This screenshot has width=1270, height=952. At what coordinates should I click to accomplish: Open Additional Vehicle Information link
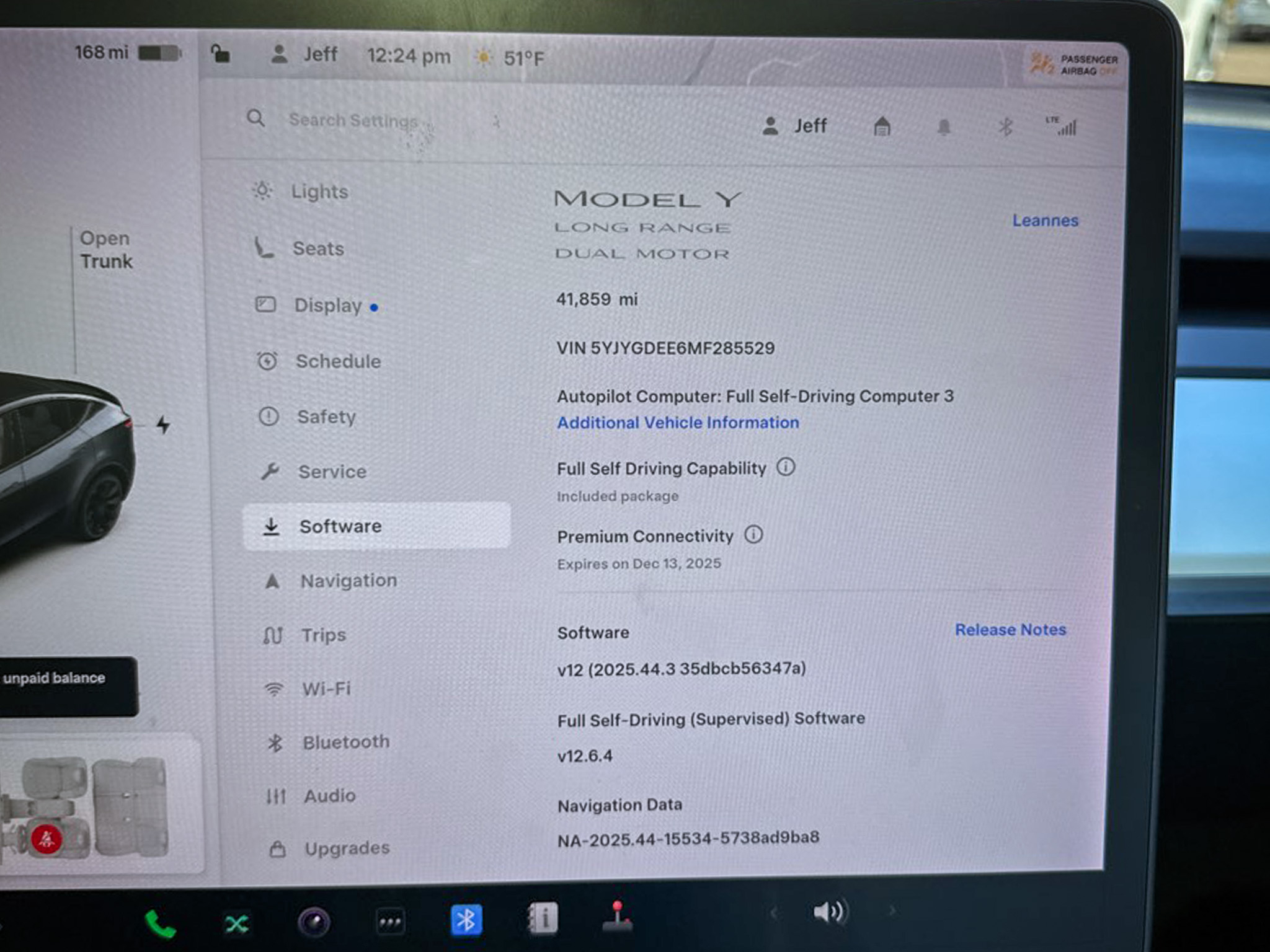tap(678, 423)
